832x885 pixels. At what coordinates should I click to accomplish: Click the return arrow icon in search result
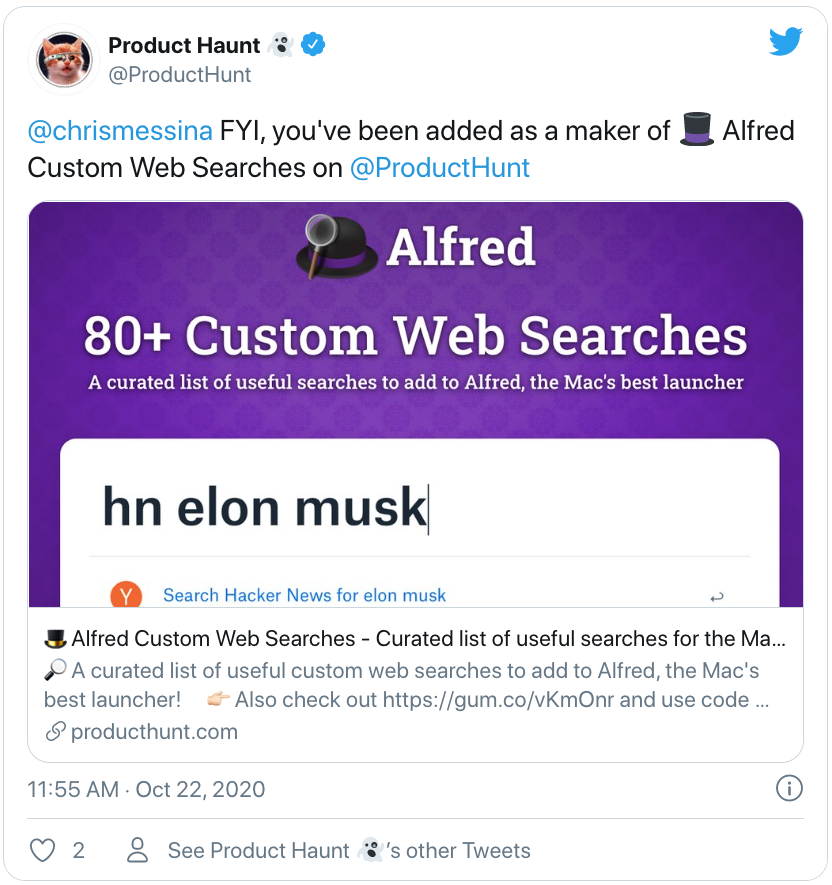[x=716, y=597]
